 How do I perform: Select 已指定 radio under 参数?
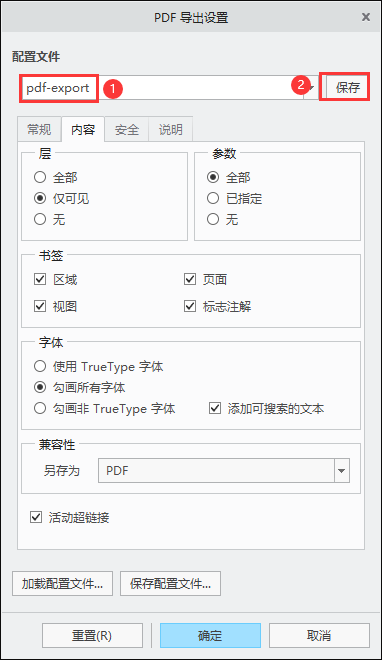click(213, 198)
